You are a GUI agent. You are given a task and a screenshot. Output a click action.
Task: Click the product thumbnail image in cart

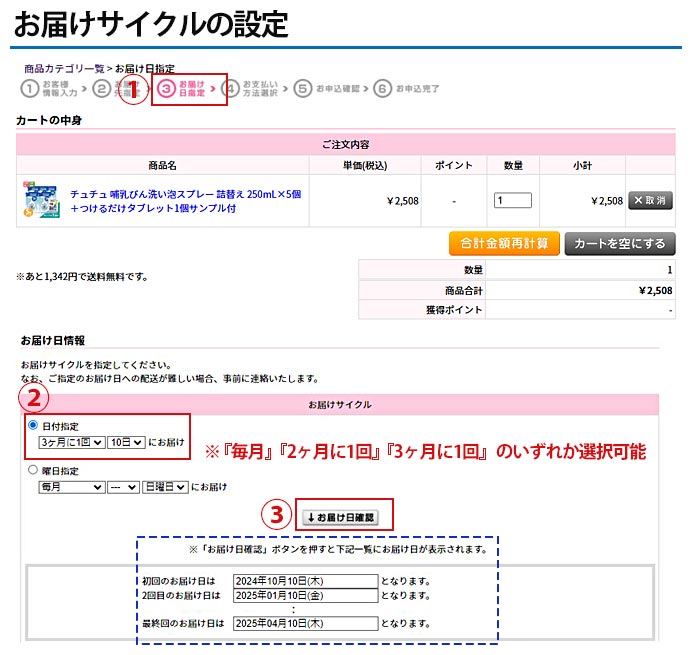point(41,200)
